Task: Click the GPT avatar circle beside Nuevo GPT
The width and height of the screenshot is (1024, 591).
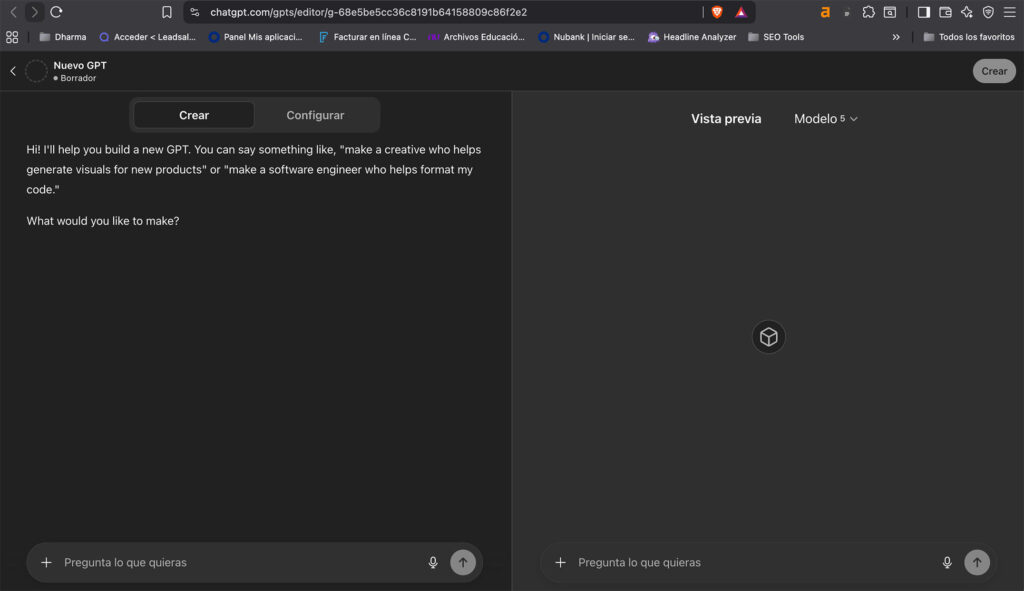Action: (35, 71)
